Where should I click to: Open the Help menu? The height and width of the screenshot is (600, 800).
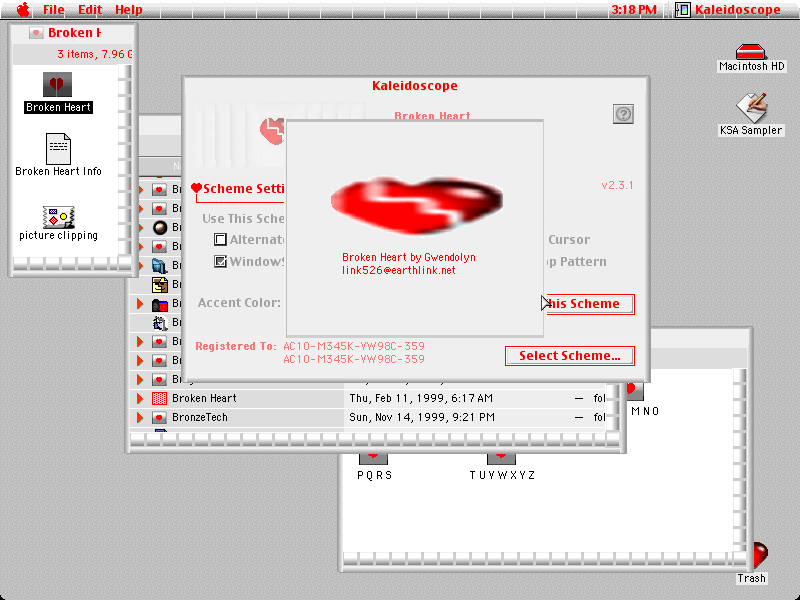(129, 10)
